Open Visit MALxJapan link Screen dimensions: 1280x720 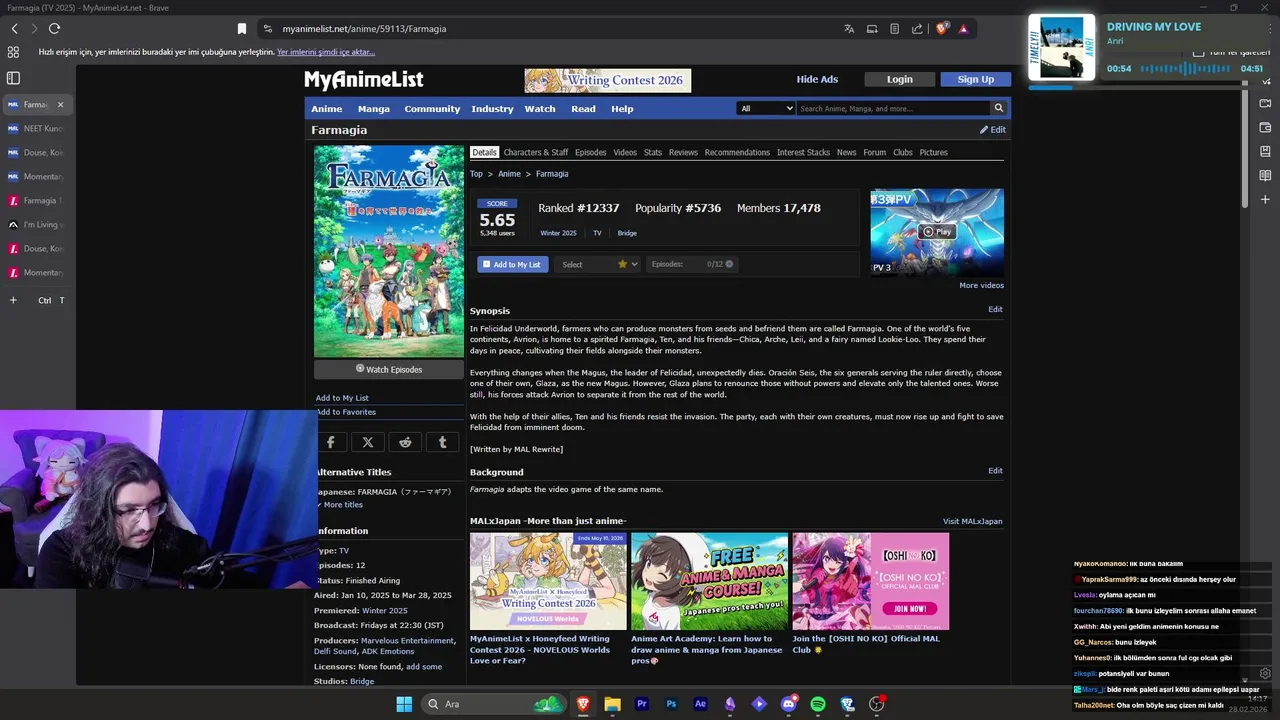(x=972, y=521)
